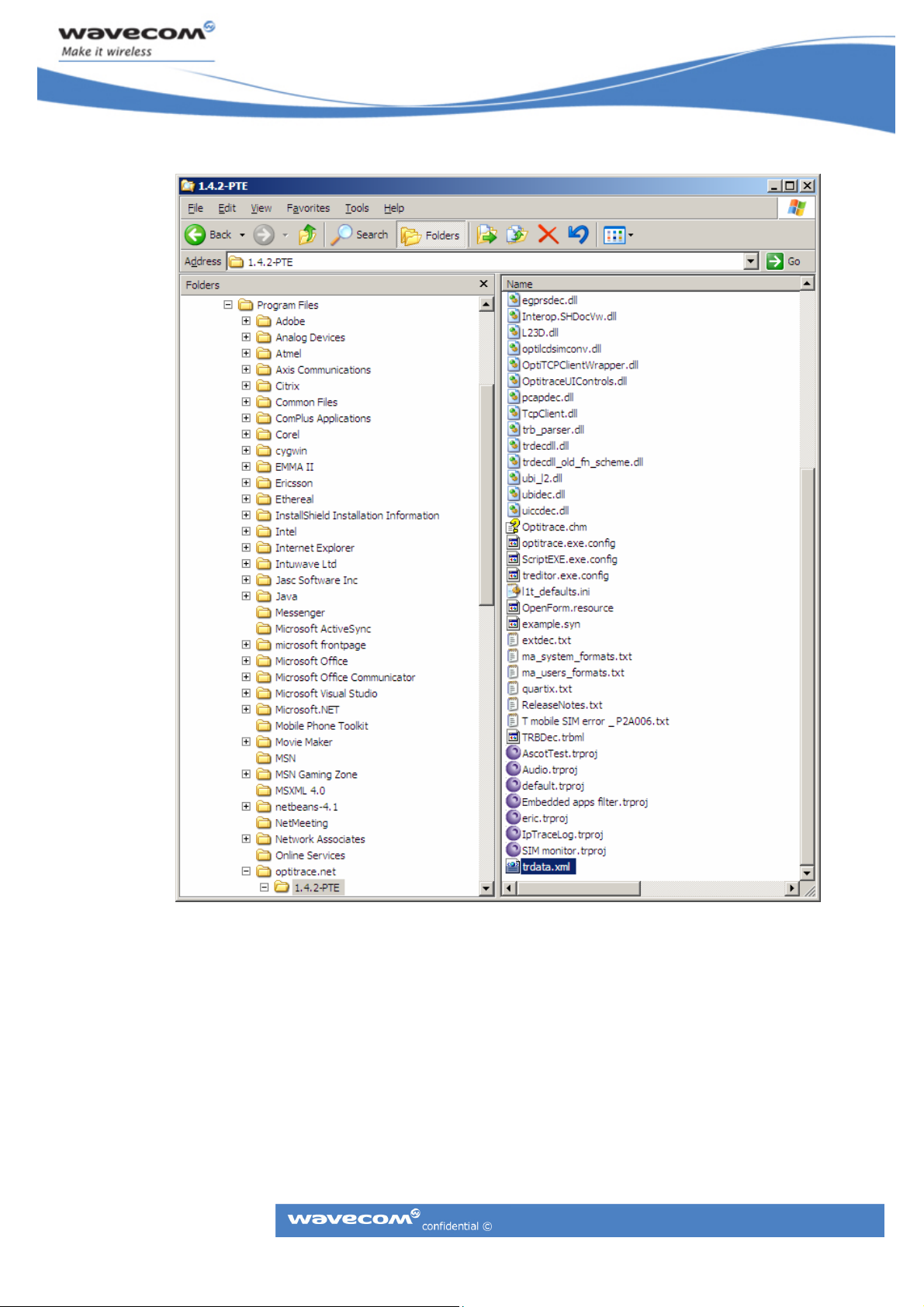This screenshot has height=1307, width=924.
Task: Select the Java folder in tree
Action: tap(286, 596)
